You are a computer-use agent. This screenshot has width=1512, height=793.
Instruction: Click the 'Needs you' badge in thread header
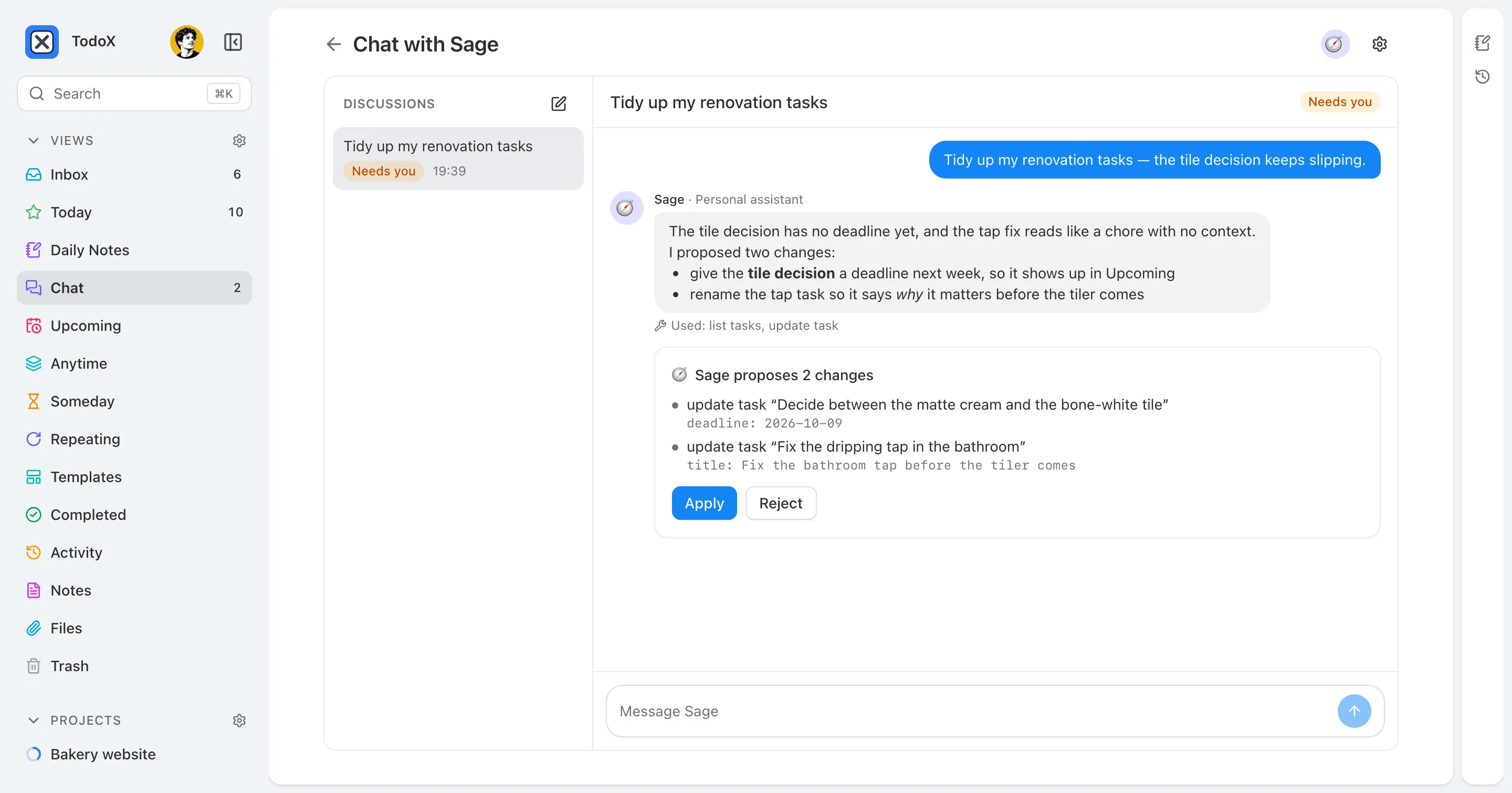[1340, 101]
